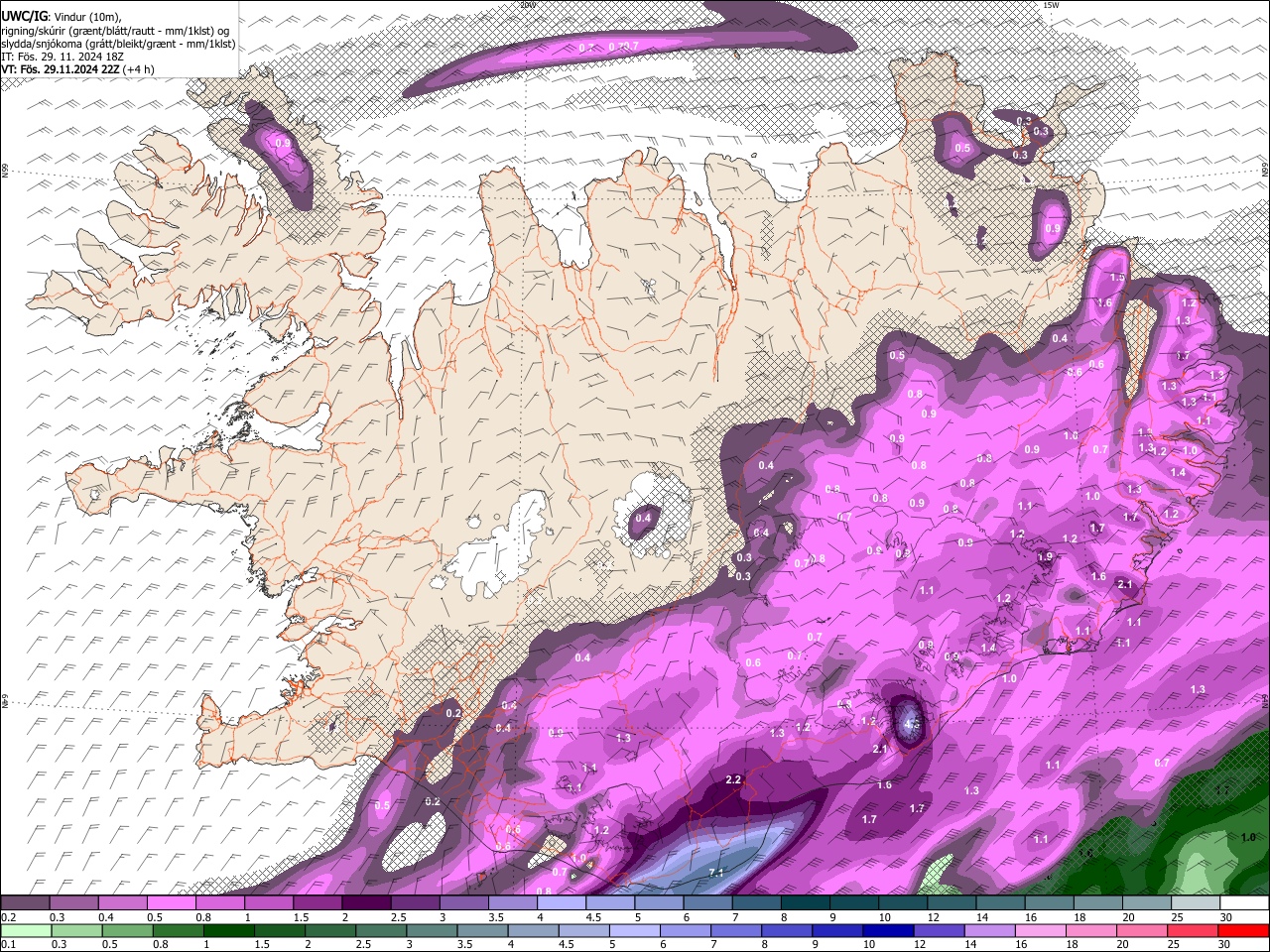Click the 7.1 precipitation value near bottom
The width and height of the screenshot is (1270, 952).
(x=716, y=873)
